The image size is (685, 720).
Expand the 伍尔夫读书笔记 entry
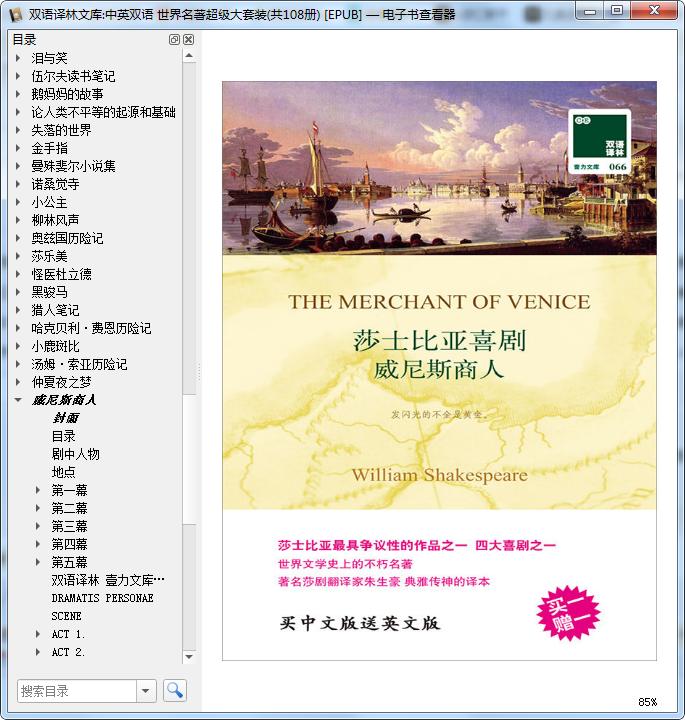18,76
